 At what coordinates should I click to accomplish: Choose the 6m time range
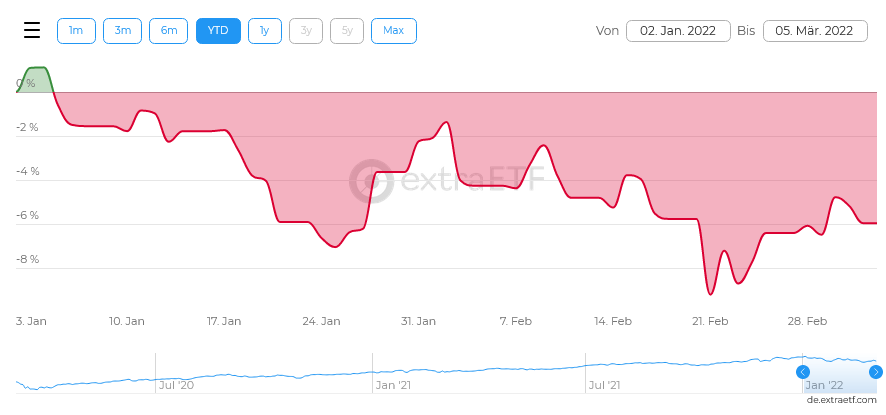point(169,30)
